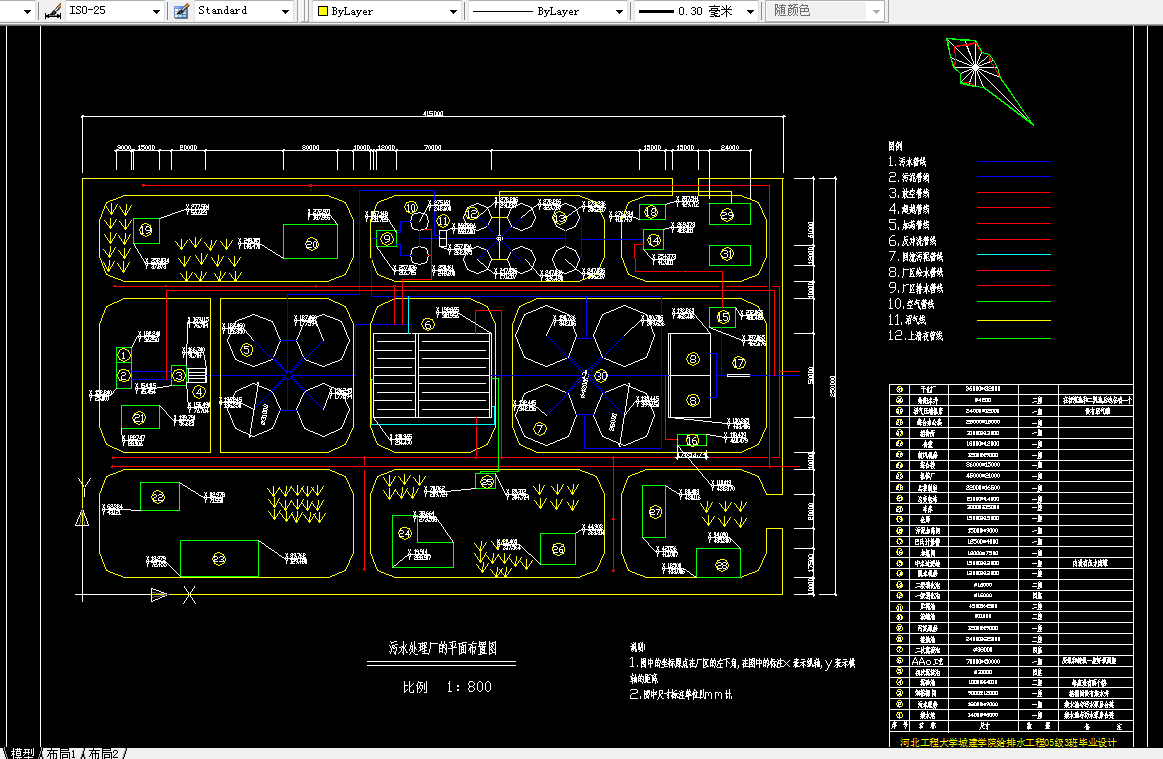1163x759 pixels.
Task: Select the legend heading 图例
Action: 895,145
